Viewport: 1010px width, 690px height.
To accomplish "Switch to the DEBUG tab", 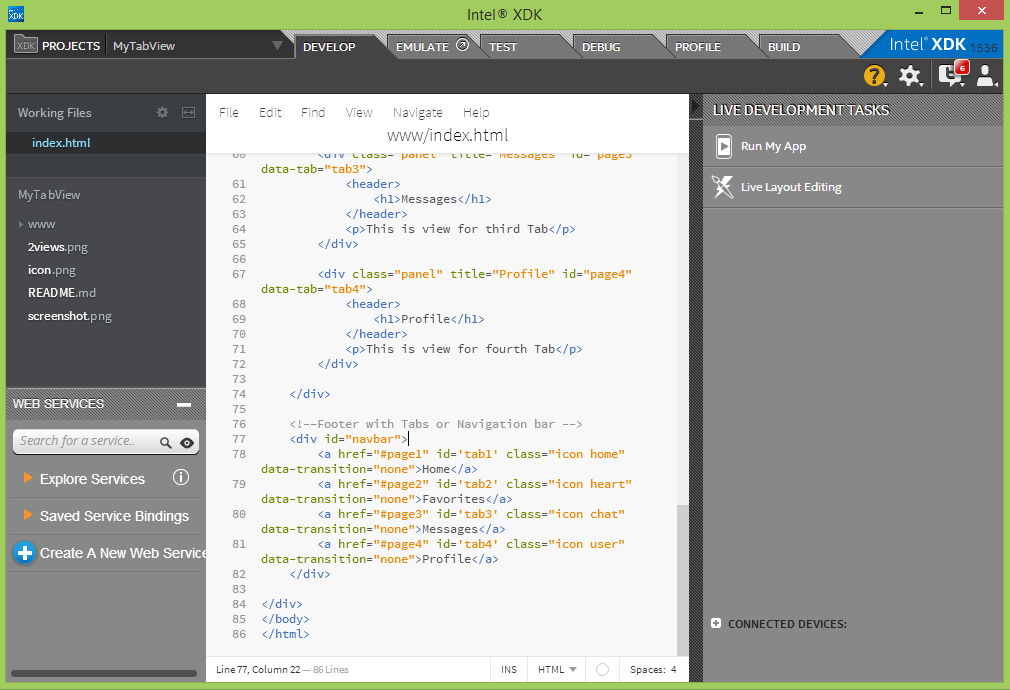I will [x=601, y=47].
